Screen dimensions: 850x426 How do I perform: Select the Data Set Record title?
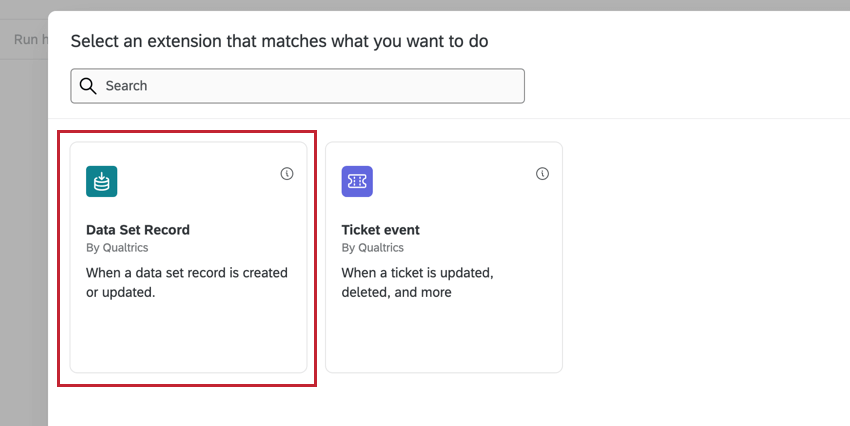(138, 230)
